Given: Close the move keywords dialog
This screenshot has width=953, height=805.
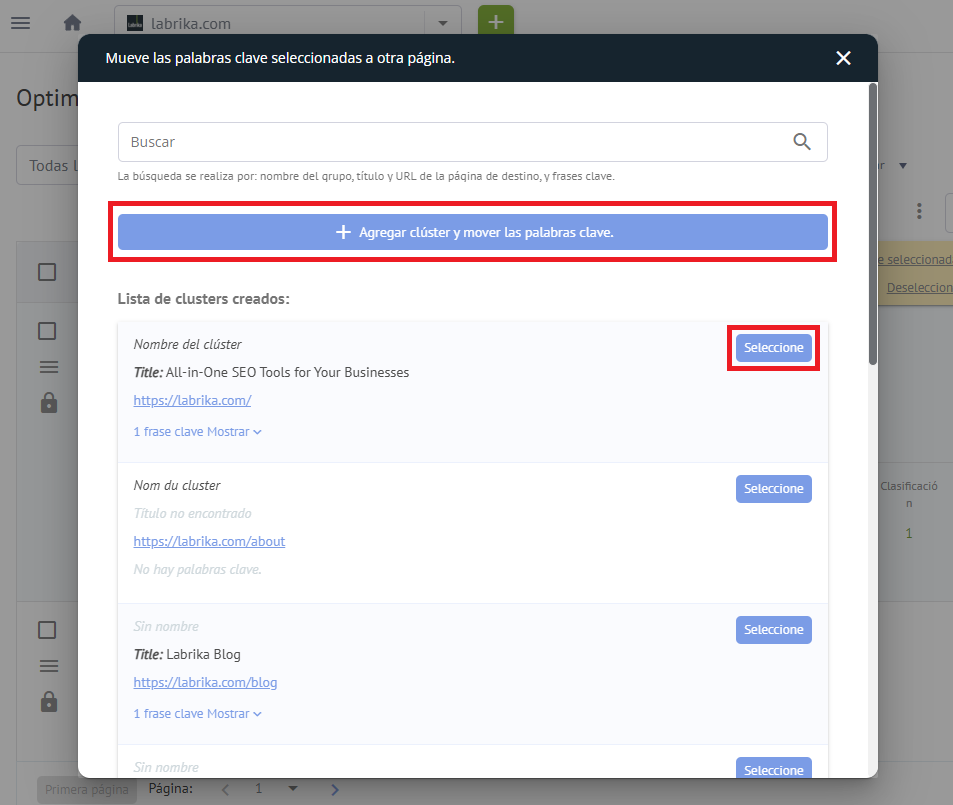Looking at the screenshot, I should tap(843, 58).
